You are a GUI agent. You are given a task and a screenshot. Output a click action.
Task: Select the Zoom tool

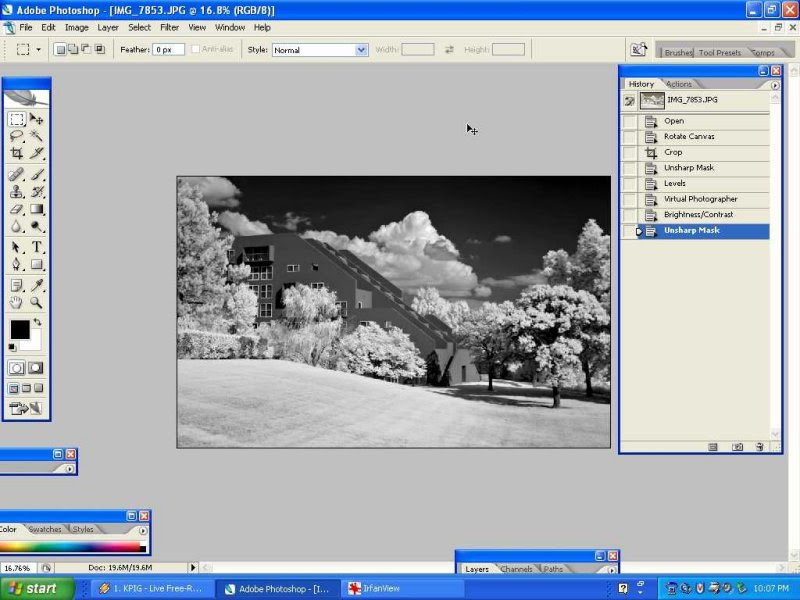click(36, 303)
